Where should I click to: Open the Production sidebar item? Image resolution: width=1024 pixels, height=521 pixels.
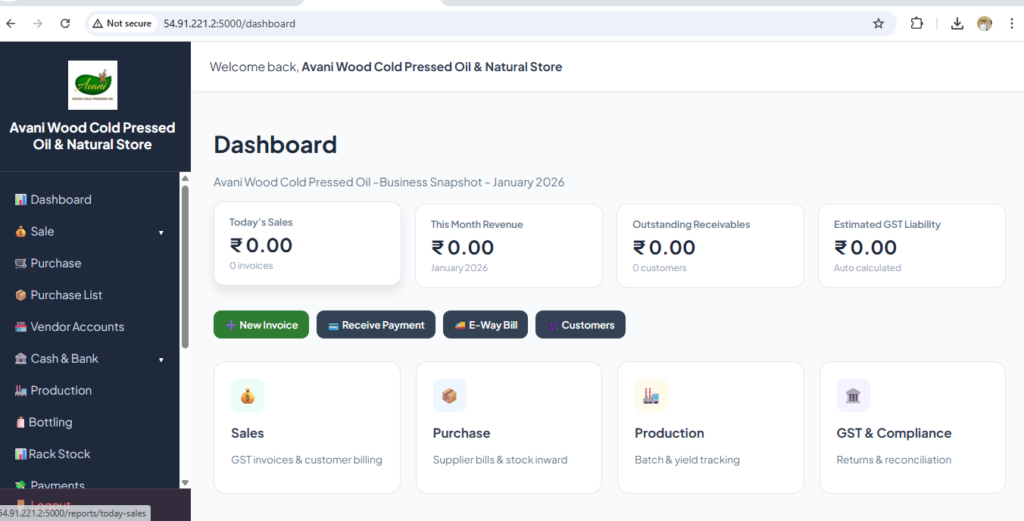click(89, 390)
